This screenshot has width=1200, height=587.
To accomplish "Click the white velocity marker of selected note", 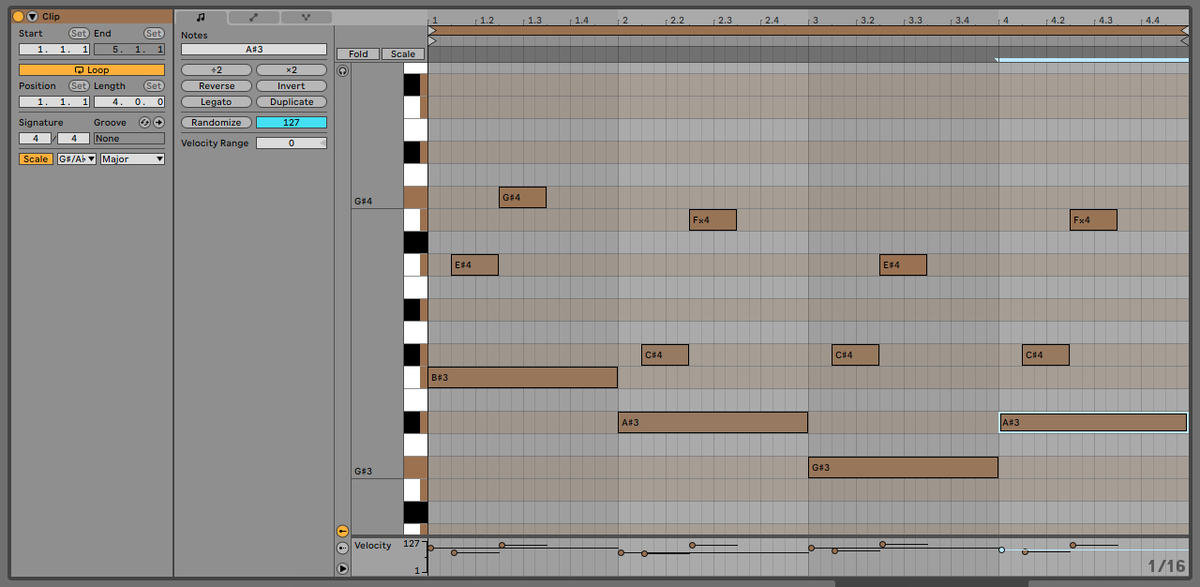I will (x=1001, y=549).
